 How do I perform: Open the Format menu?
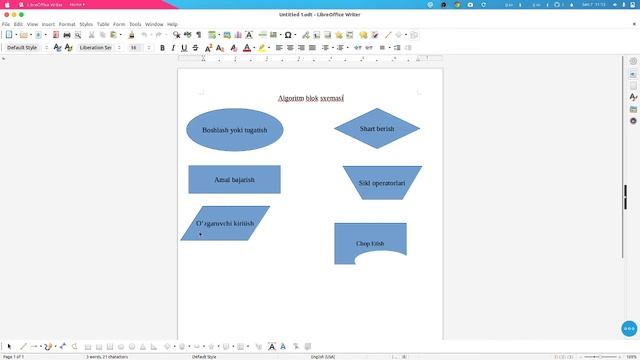point(67,24)
